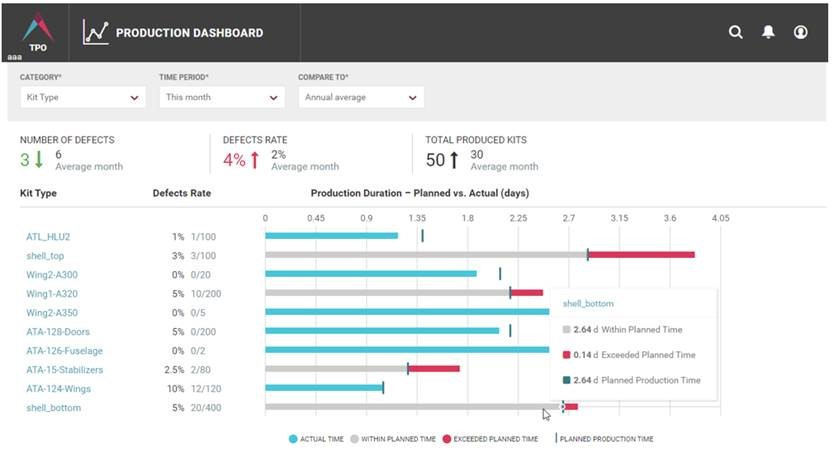The image size is (834, 468).
Task: Click the TPO logo
Action: point(37,32)
